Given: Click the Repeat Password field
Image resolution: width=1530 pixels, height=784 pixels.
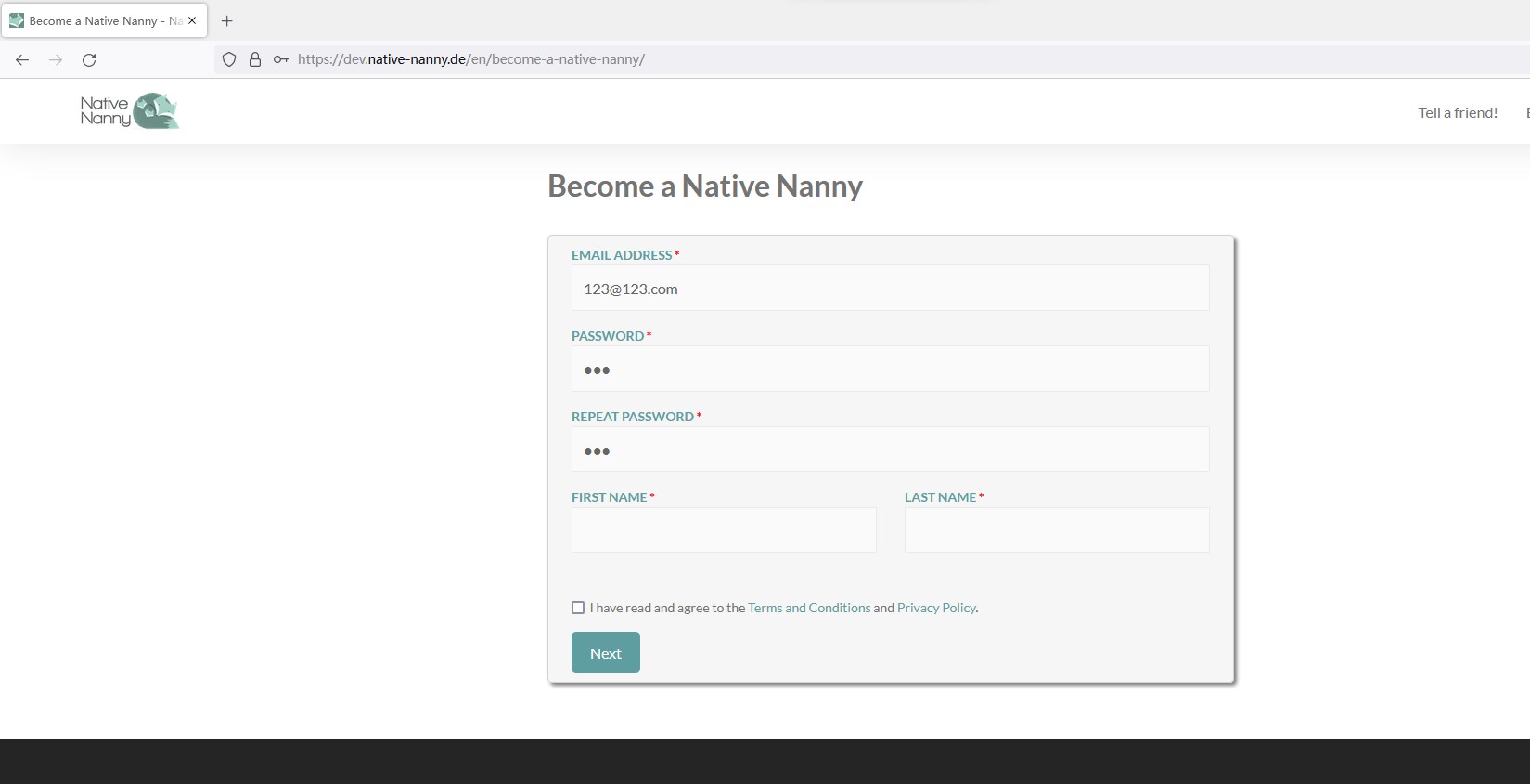Looking at the screenshot, I should tap(890, 450).
